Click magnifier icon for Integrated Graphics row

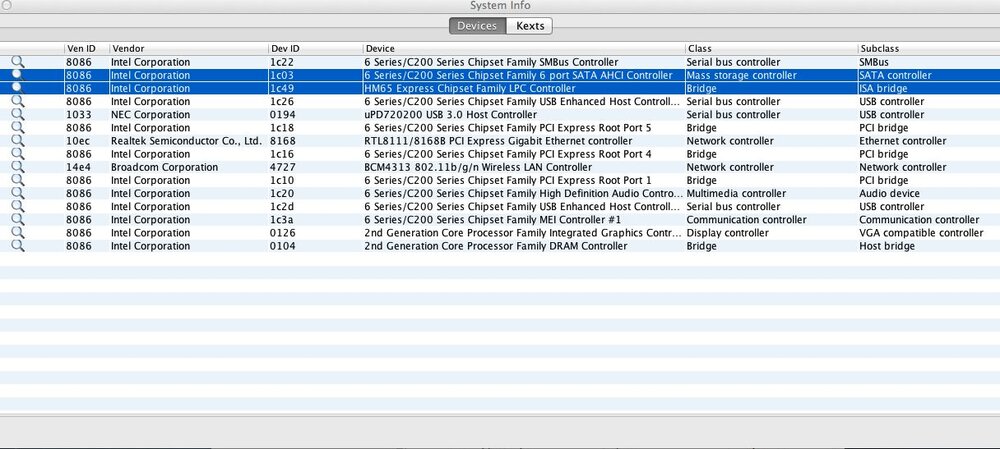tap(17, 233)
